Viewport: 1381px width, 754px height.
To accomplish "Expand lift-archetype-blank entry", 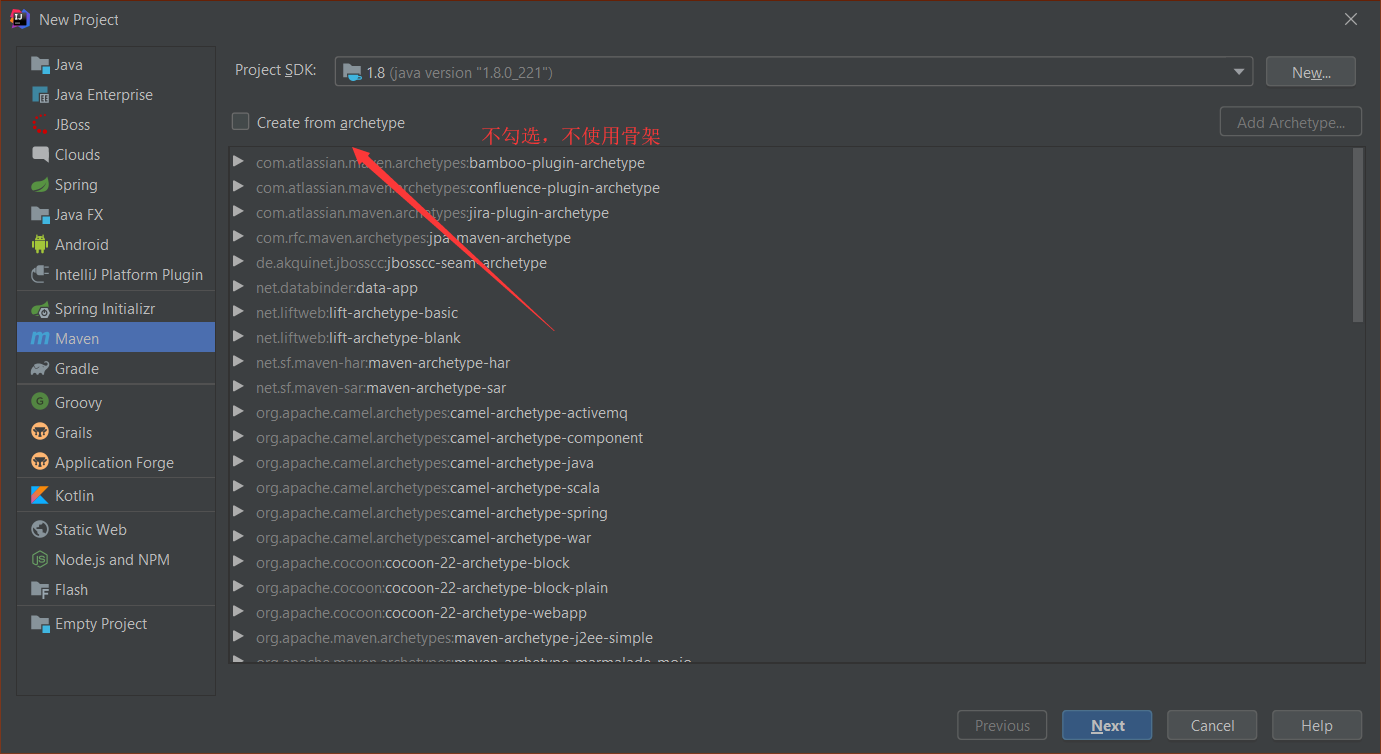I will (x=238, y=336).
